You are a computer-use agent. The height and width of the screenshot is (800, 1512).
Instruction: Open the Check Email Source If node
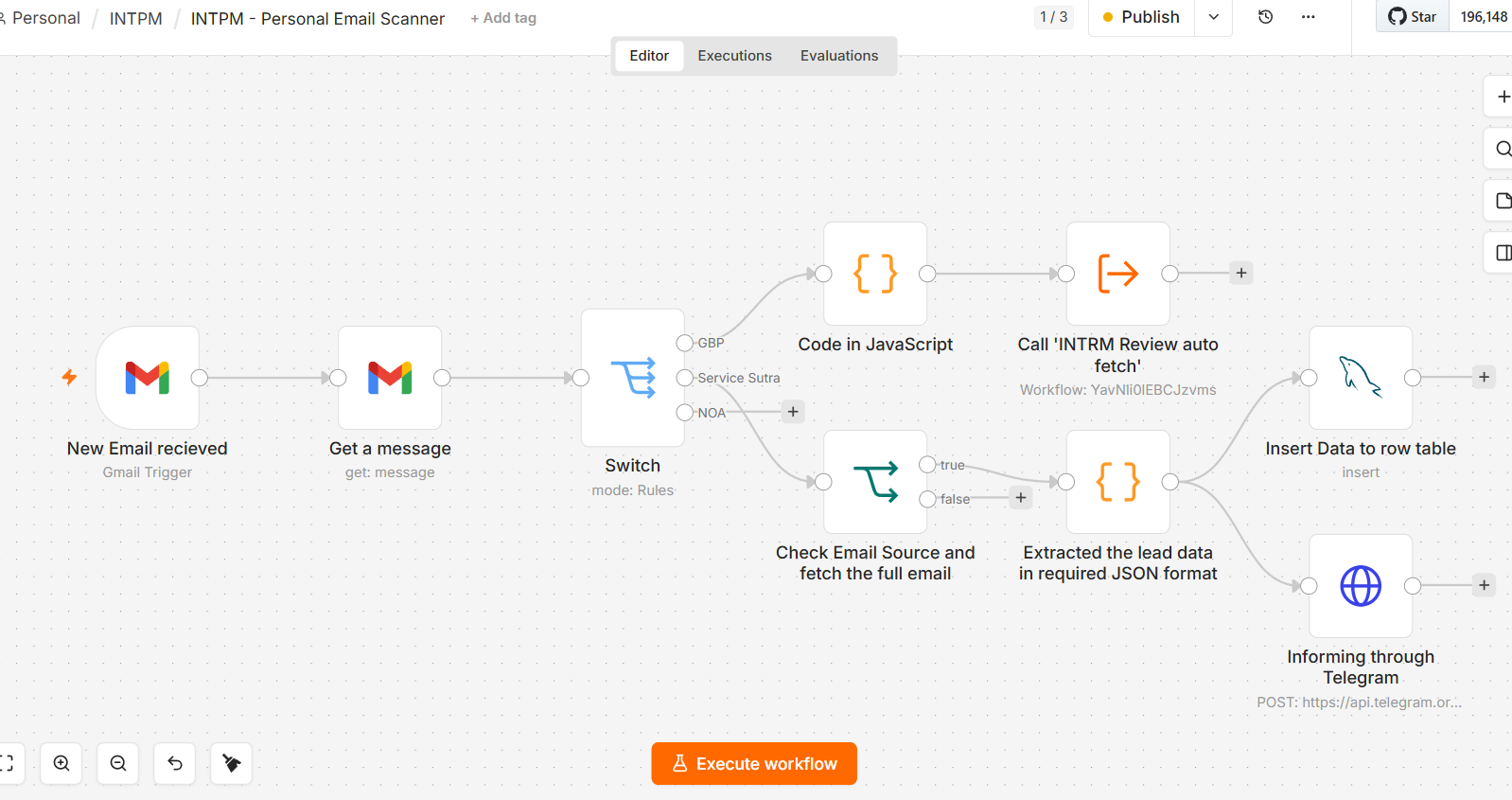point(875,482)
